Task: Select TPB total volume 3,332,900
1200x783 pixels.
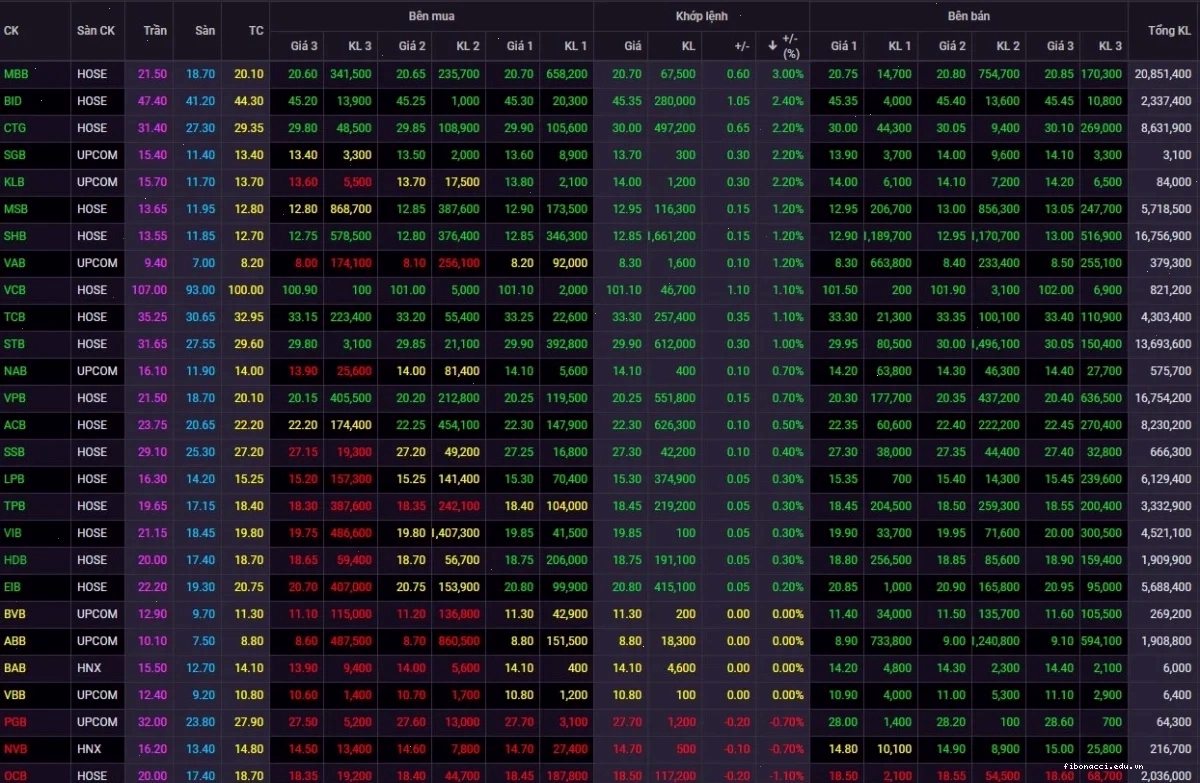Action: (1166, 506)
